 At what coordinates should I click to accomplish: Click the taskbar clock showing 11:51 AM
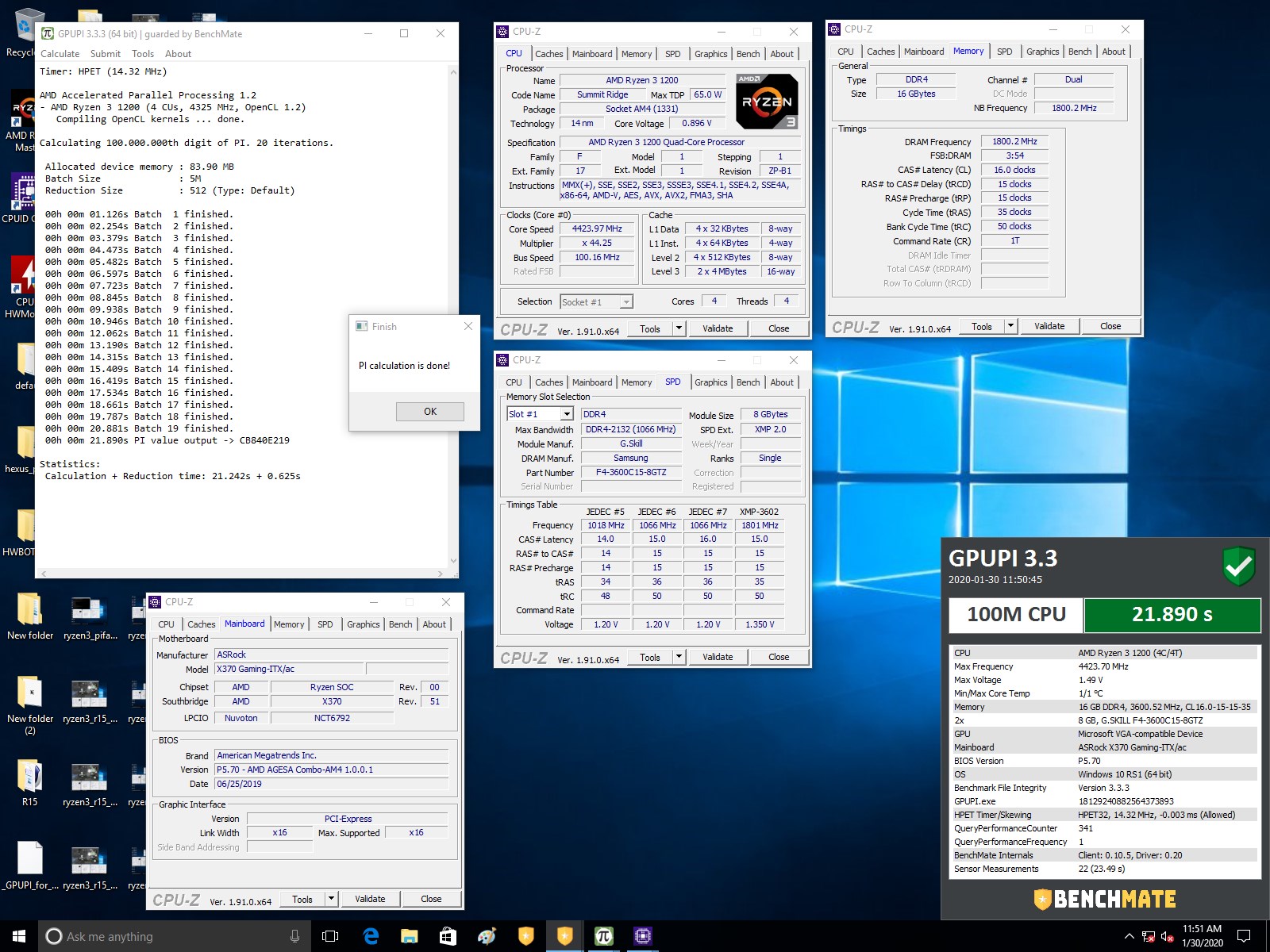(1202, 936)
